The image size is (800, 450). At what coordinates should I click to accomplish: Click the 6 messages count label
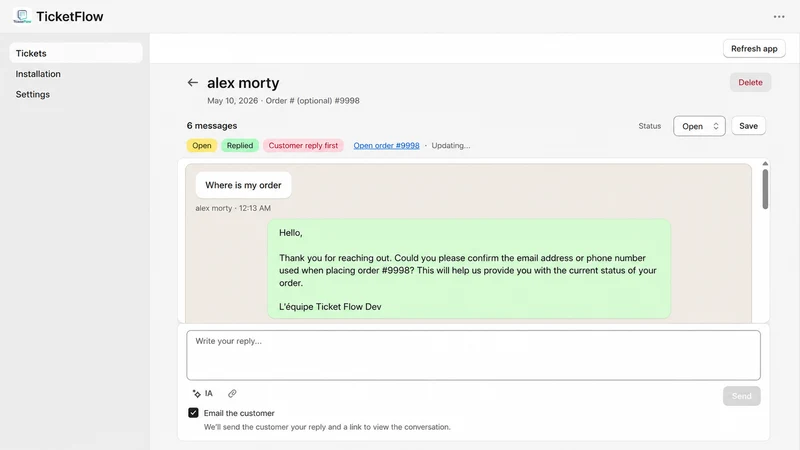coord(212,126)
